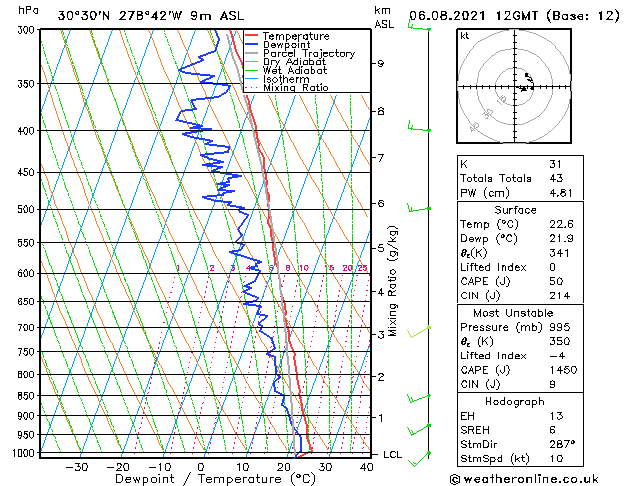The width and height of the screenshot is (629, 486).
Task: Click the LCL marker on the altitude axis
Action: pyautogui.click(x=394, y=454)
